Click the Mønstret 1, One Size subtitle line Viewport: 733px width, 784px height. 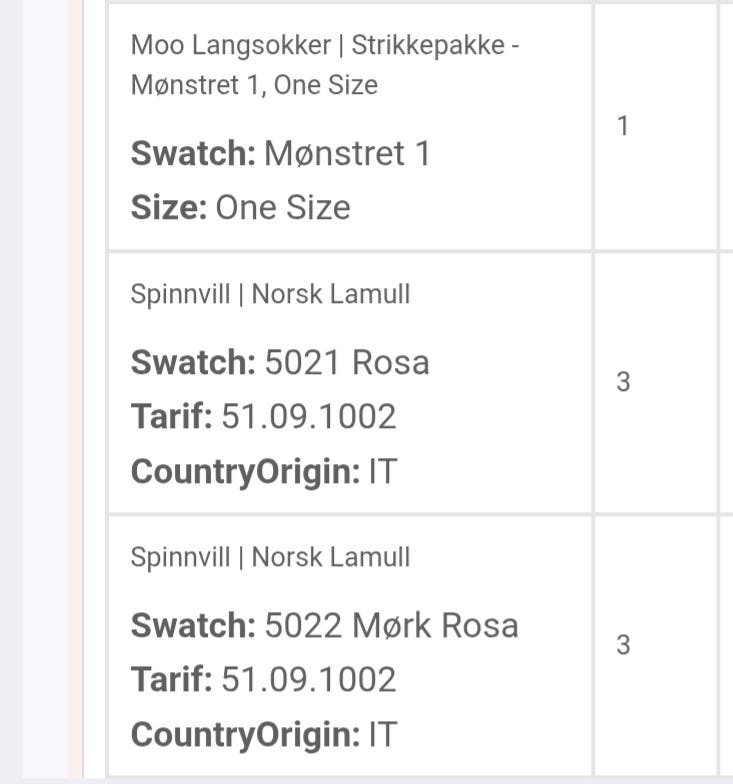pos(254,85)
